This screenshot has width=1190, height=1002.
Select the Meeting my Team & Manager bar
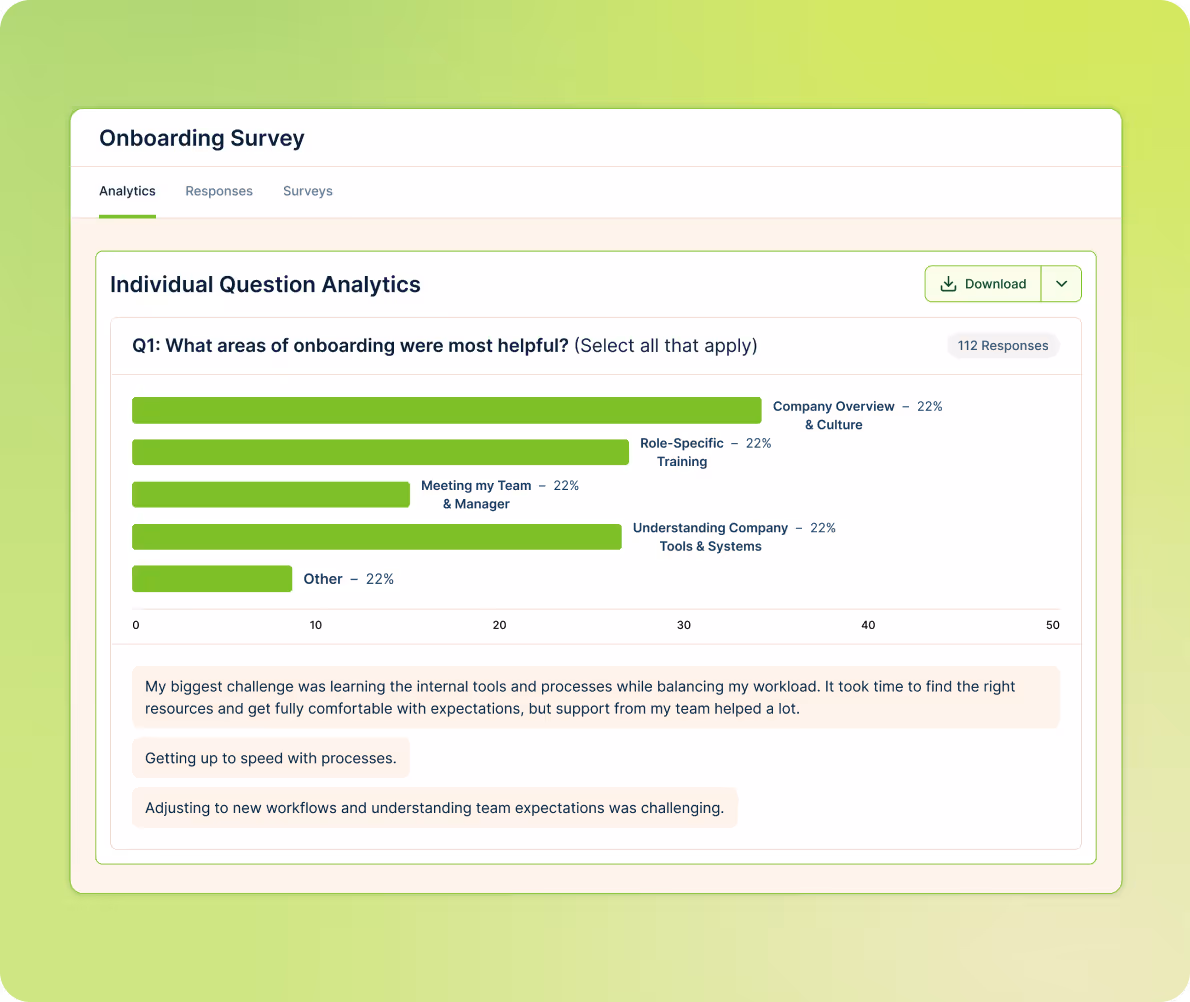tap(270, 494)
